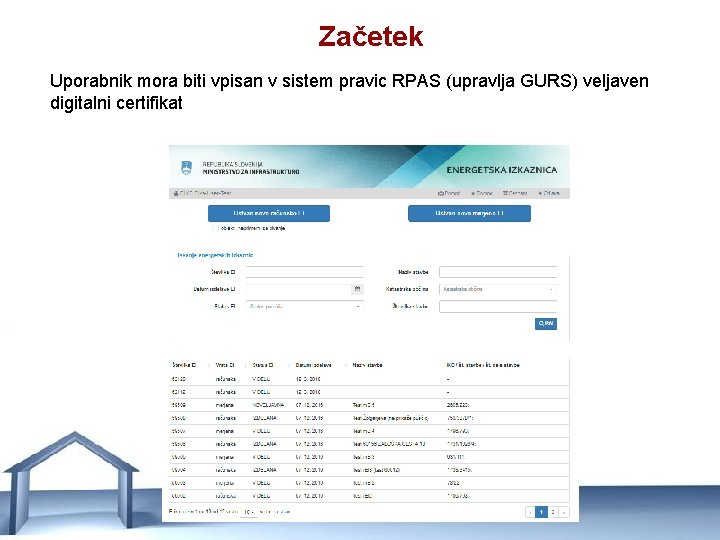Image resolution: width=720 pixels, height=540 pixels.
Task: Click the Datum izdelave EI date field
Action: tap(299, 289)
